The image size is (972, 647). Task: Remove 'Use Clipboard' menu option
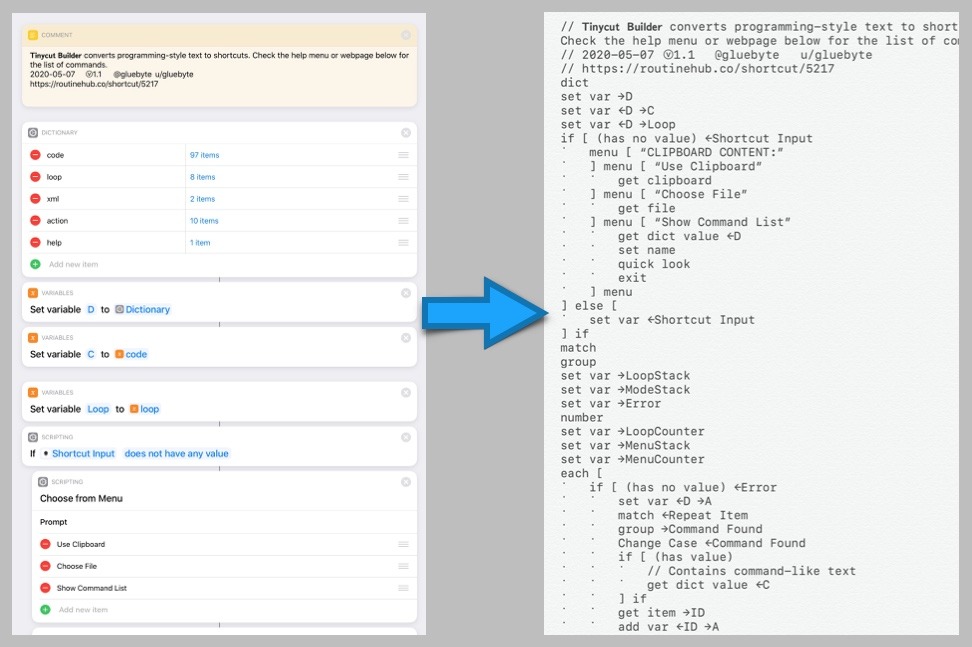(45, 545)
